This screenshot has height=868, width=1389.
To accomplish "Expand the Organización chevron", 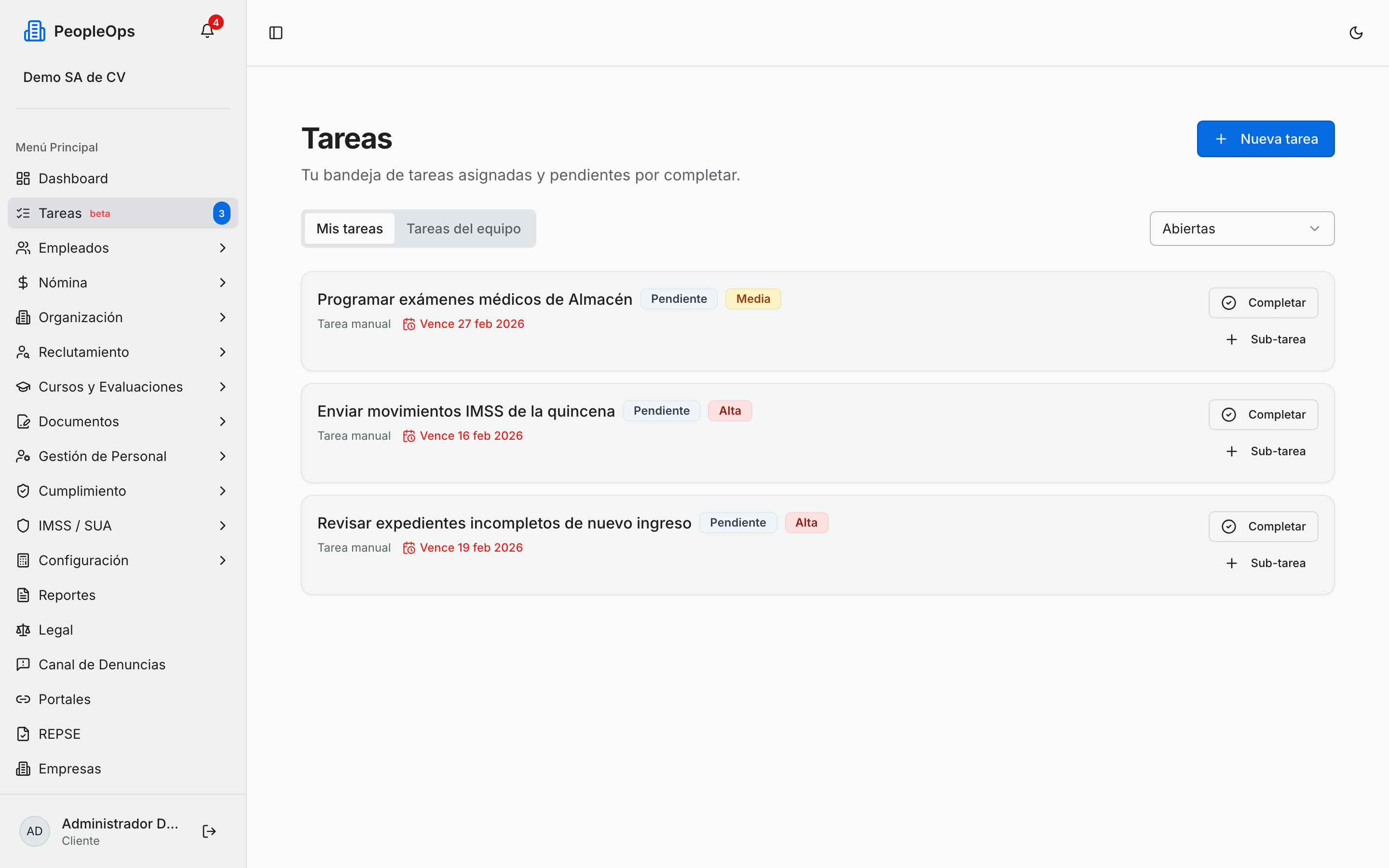I will tap(223, 317).
